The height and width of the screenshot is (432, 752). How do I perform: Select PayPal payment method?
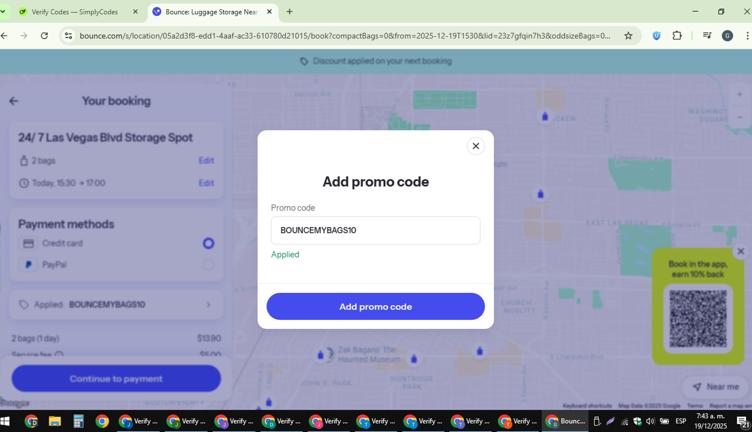(208, 265)
